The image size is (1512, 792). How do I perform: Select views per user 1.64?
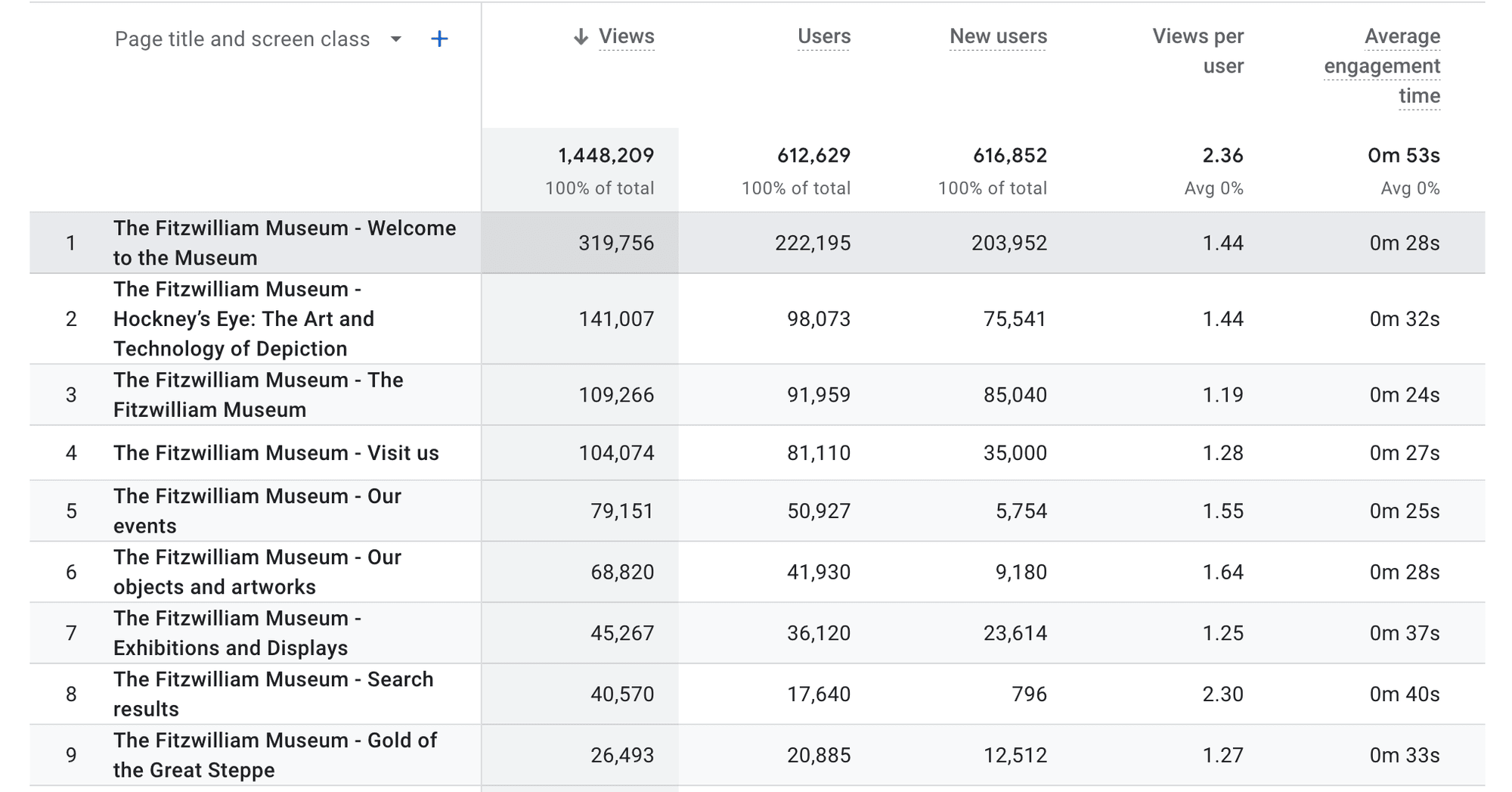pos(1223,572)
